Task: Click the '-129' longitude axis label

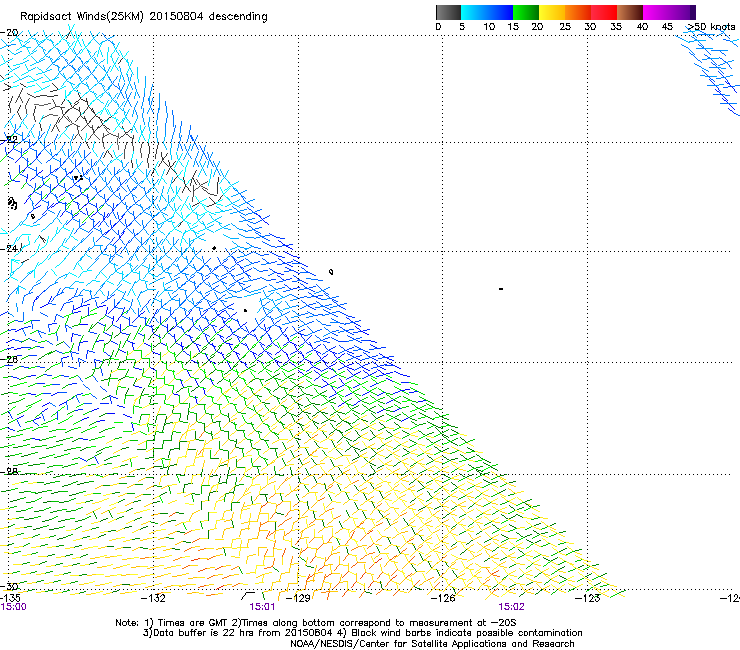Action: click(x=298, y=598)
